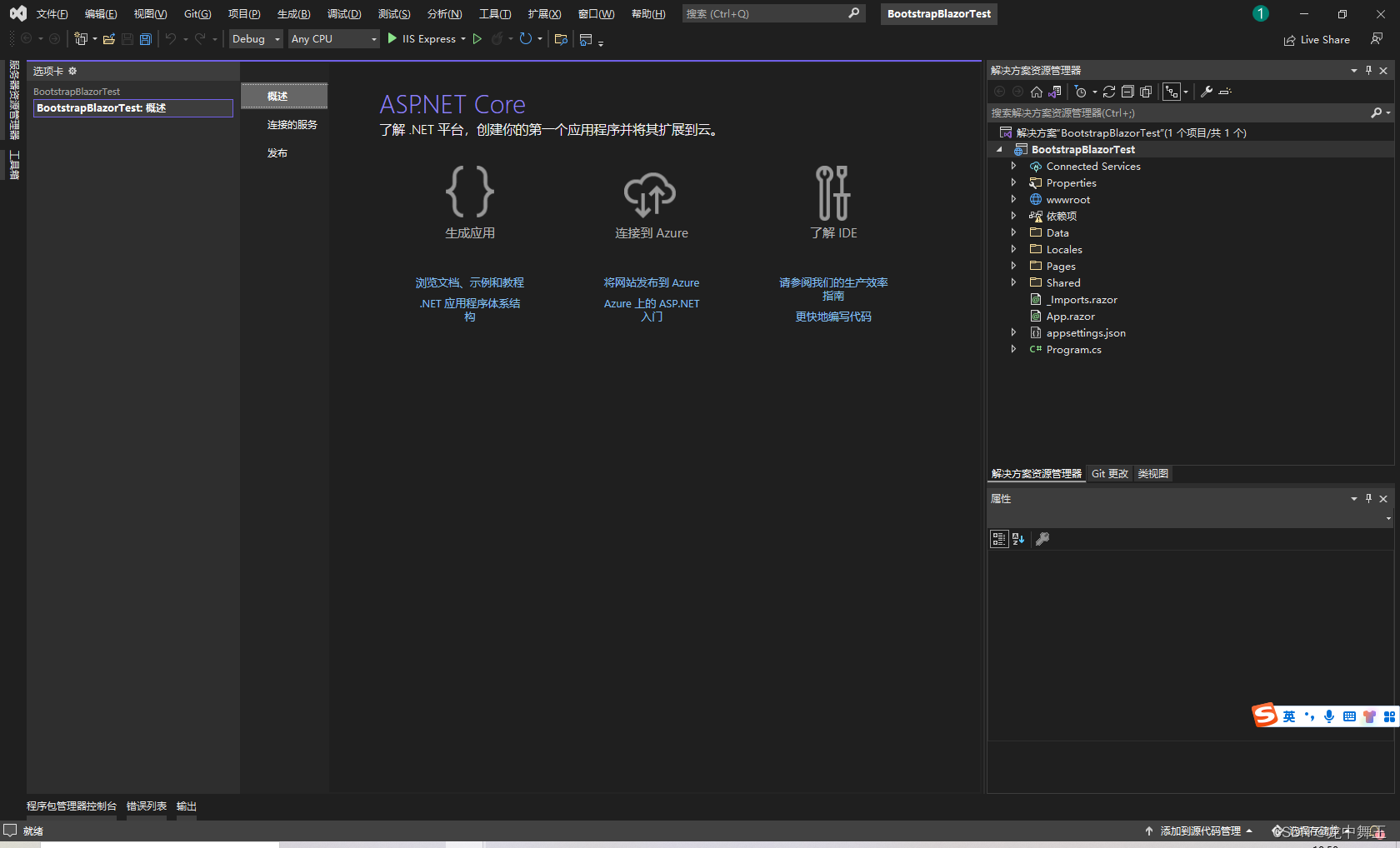Open the Git(G) menu
This screenshot has height=848, width=1400.
pyautogui.click(x=197, y=13)
